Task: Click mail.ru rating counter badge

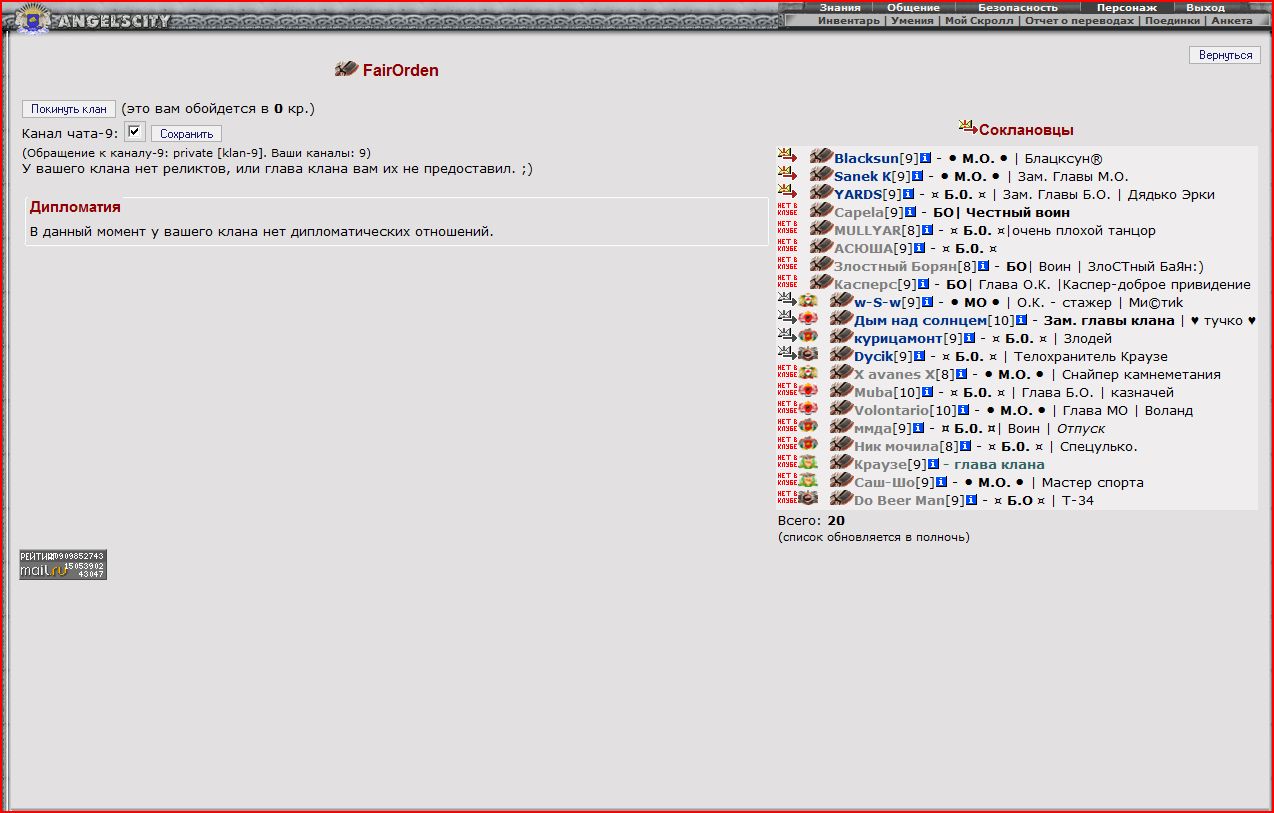Action: (63, 564)
